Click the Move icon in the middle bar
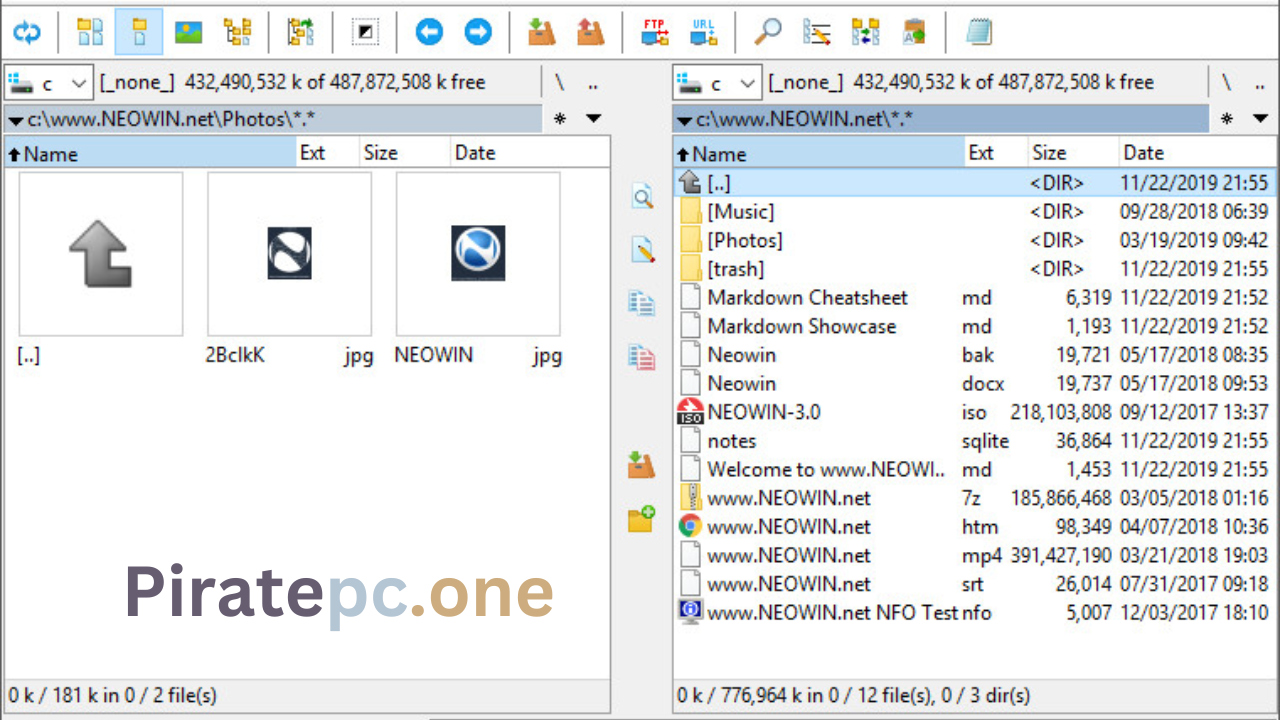This screenshot has width=1280, height=720. pyautogui.click(x=642, y=355)
